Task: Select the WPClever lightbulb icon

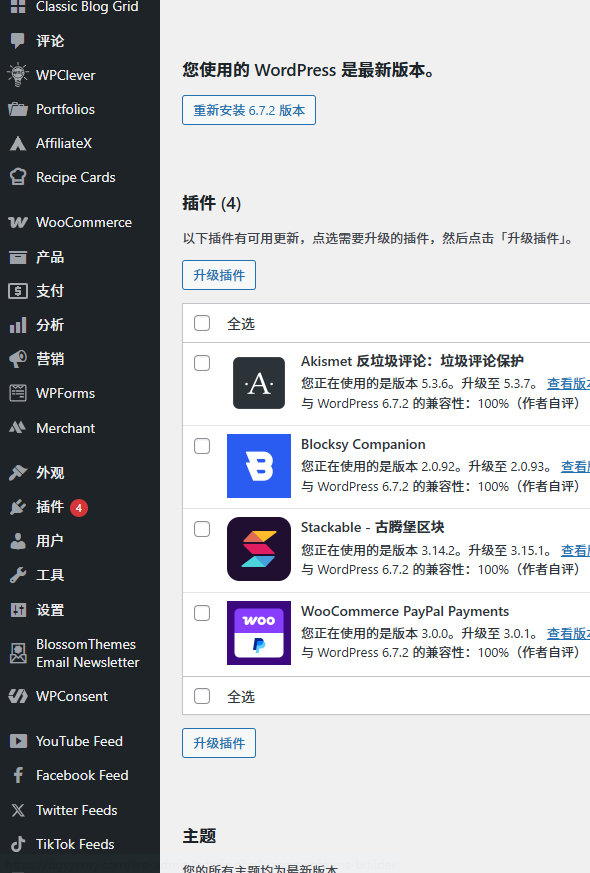Action: click(x=18, y=75)
